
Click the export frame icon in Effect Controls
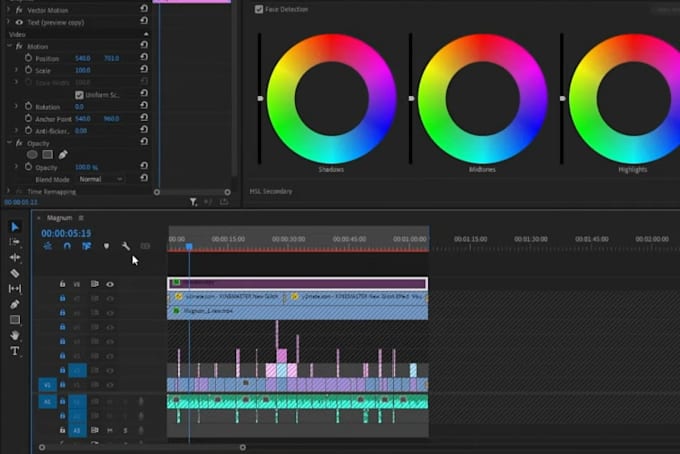[x=224, y=202]
